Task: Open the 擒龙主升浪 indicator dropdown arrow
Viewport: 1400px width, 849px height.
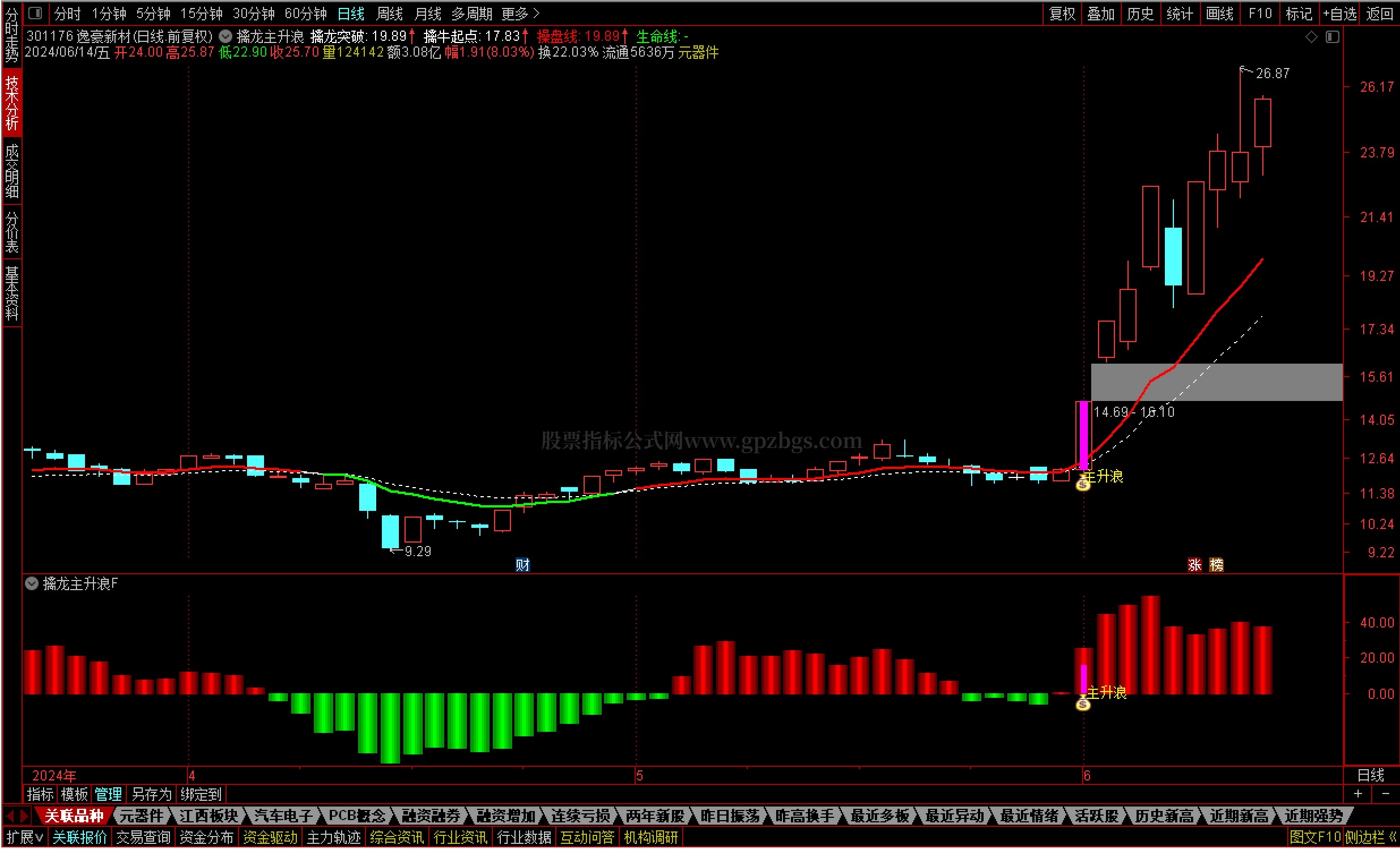Action: (225, 37)
